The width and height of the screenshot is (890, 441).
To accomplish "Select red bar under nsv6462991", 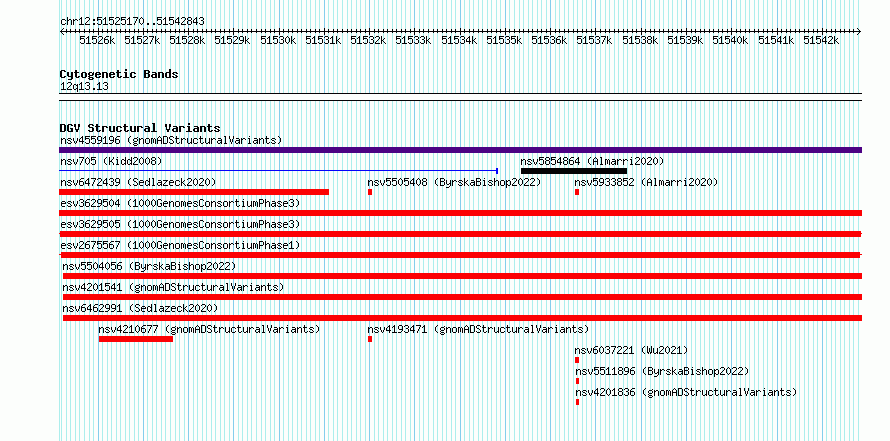I will 462,318.
